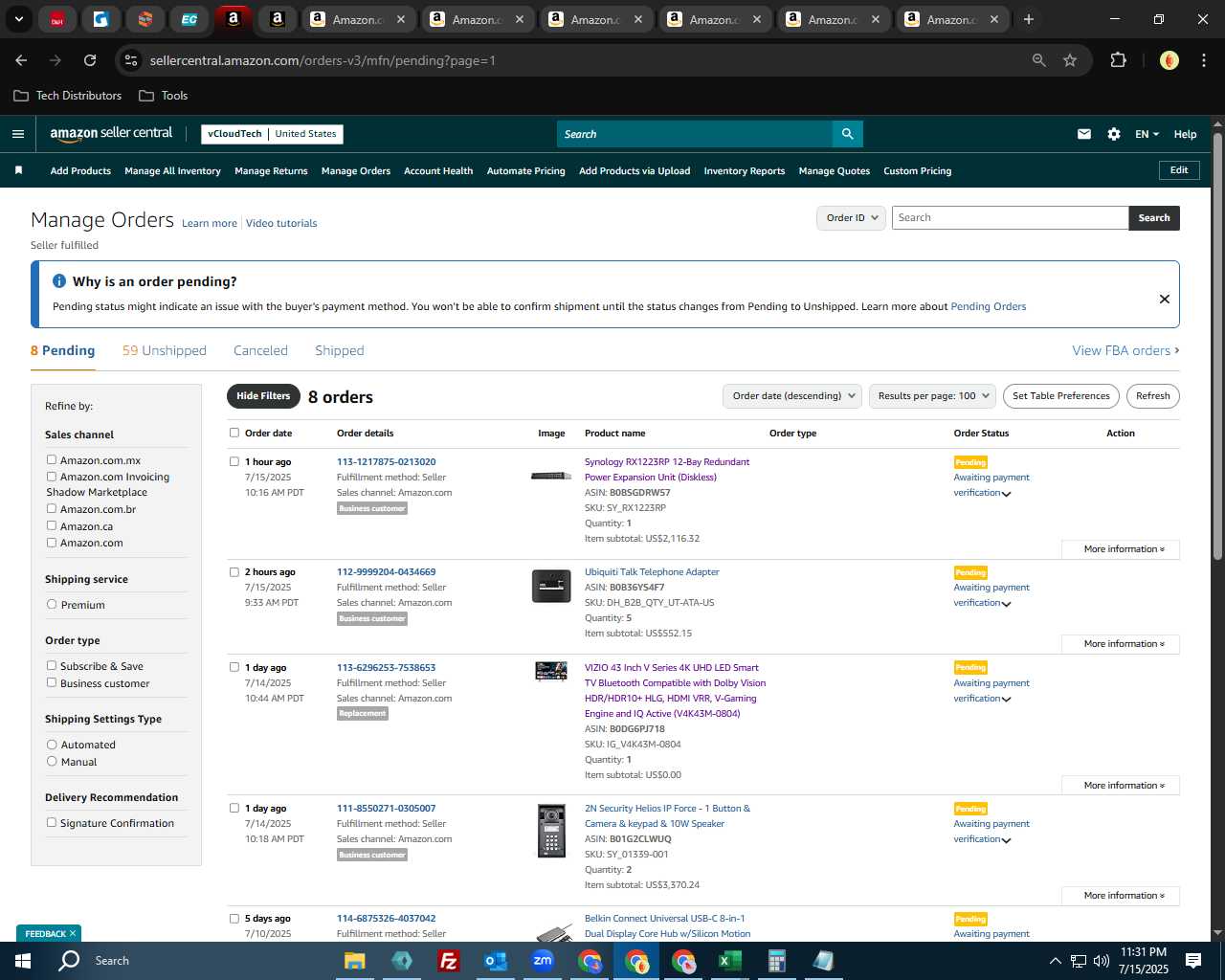
Task: Click the info icon in pending banner
Action: (59, 281)
